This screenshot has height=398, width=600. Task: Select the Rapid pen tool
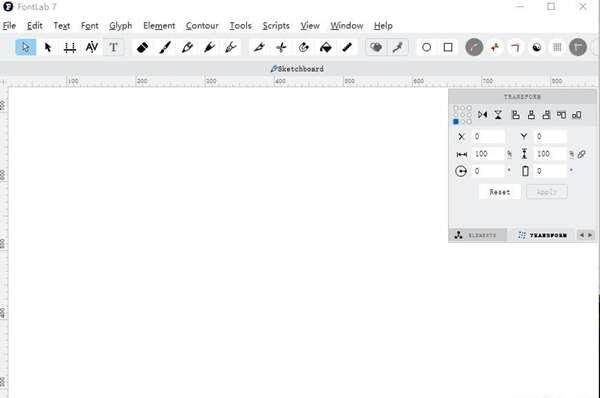[231, 47]
